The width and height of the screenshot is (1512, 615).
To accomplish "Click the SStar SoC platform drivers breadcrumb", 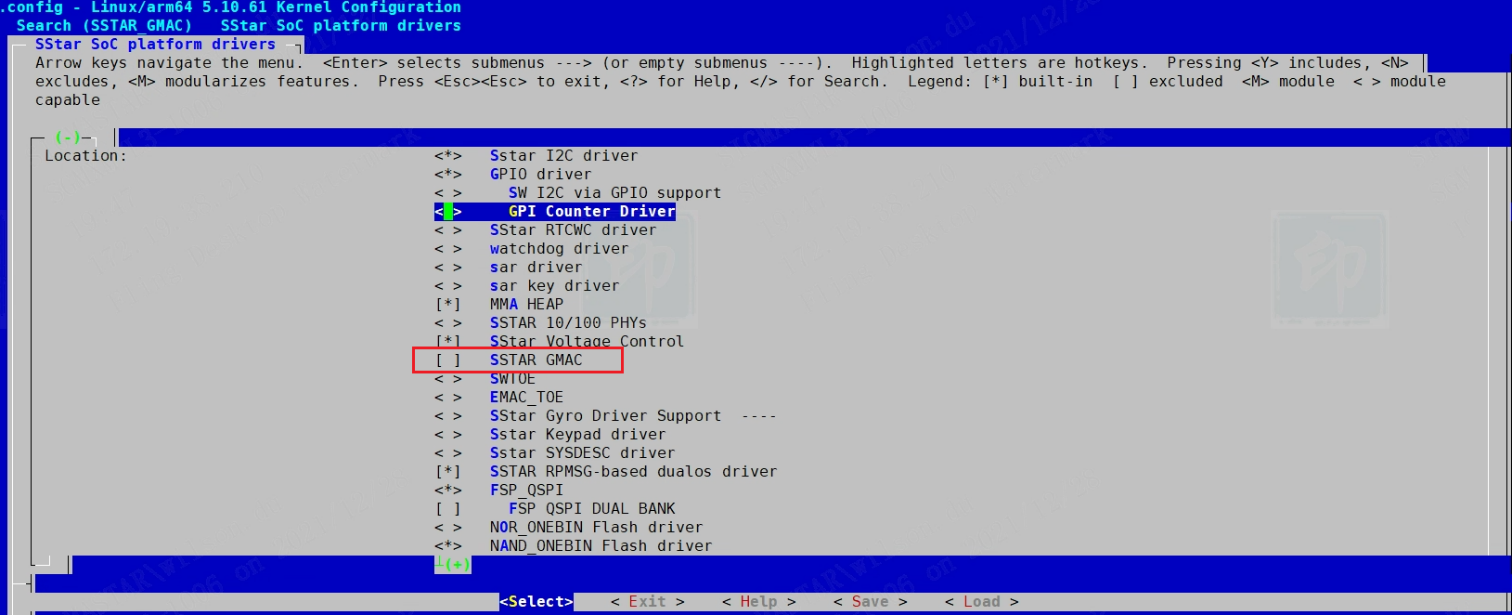I will [341, 25].
